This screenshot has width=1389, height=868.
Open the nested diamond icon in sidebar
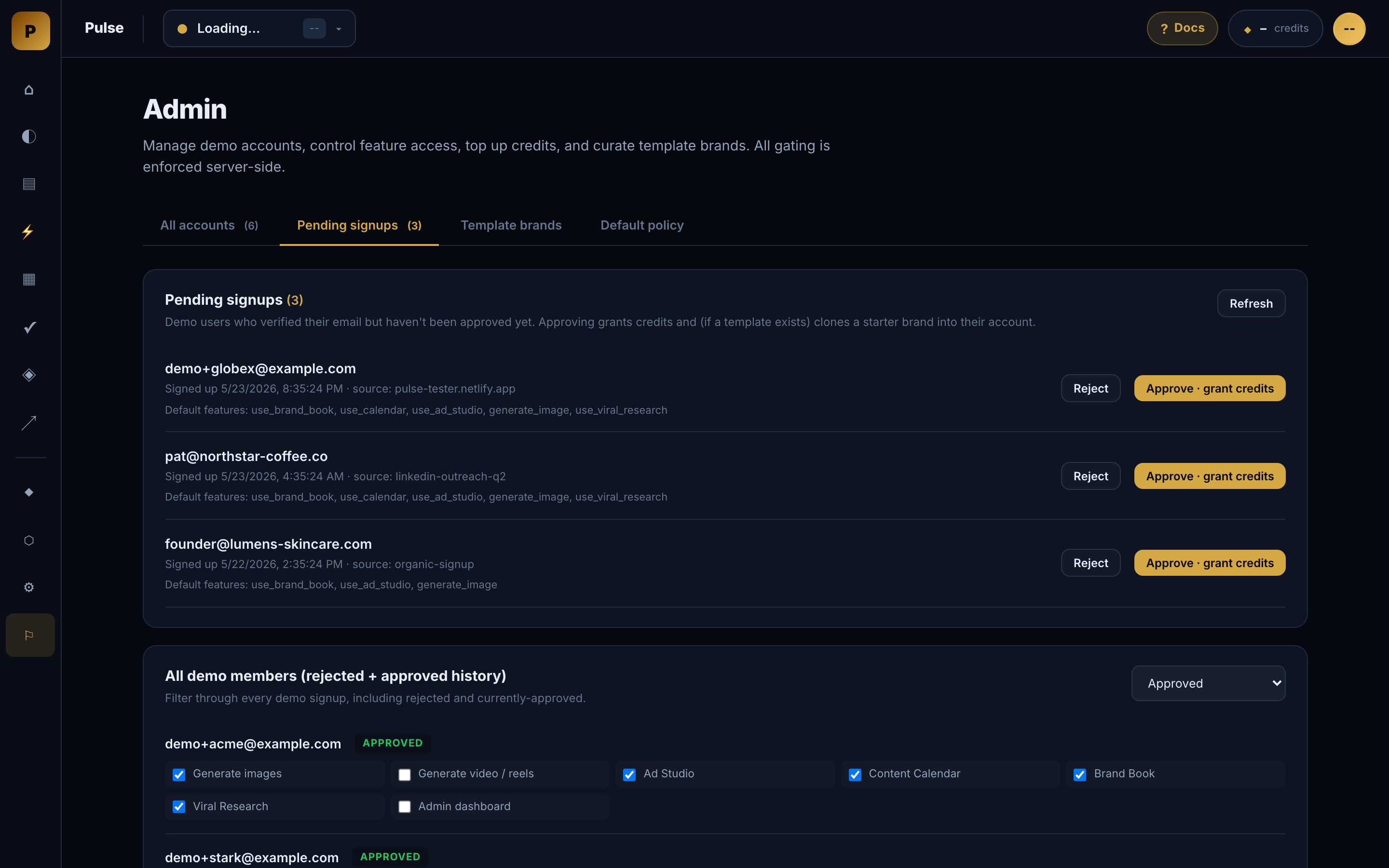(29, 375)
